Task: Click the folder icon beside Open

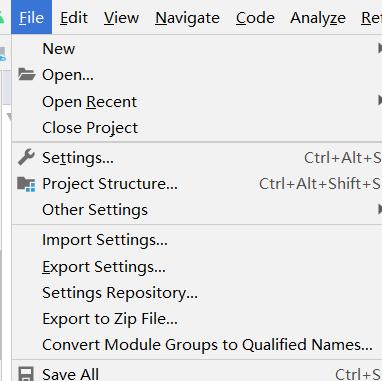Action: tap(27, 74)
